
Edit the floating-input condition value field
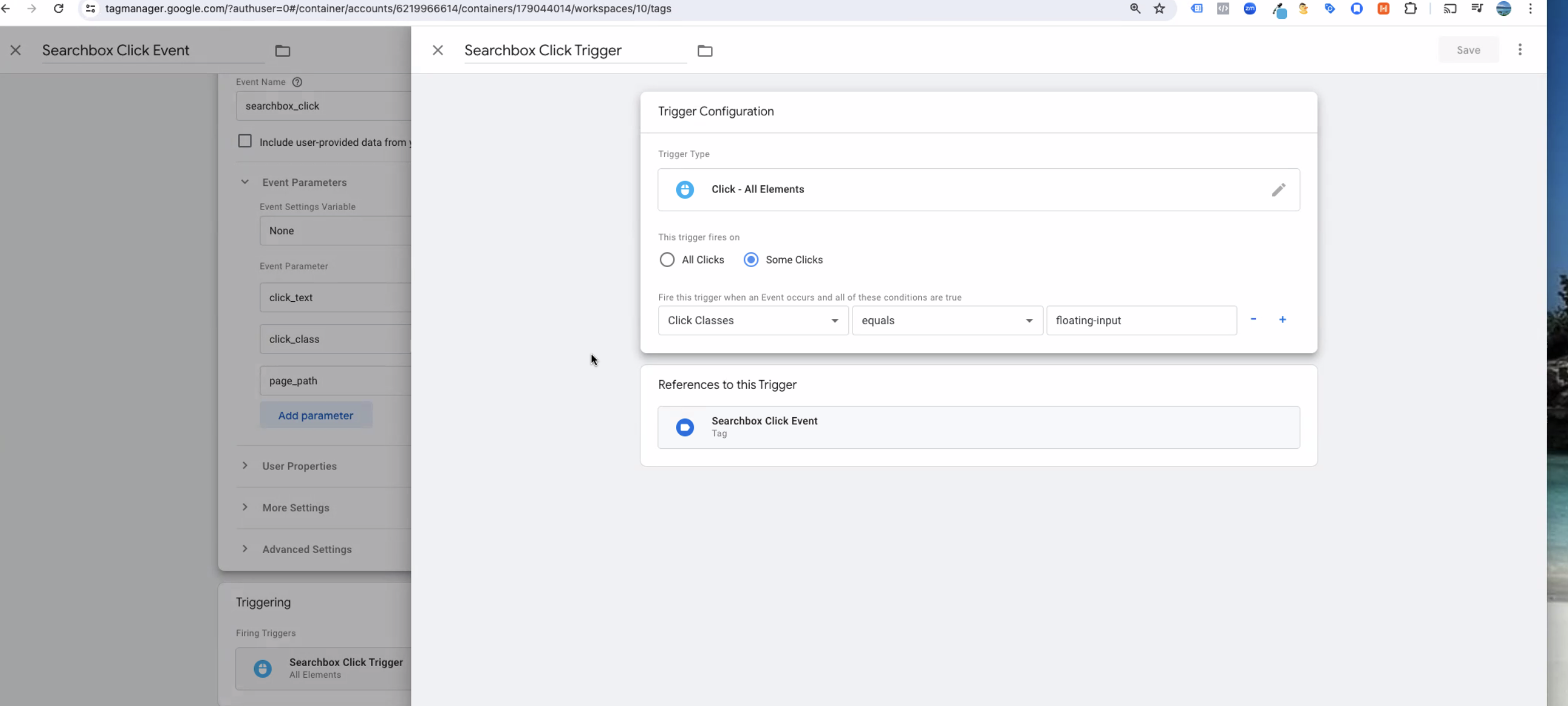click(x=1141, y=321)
